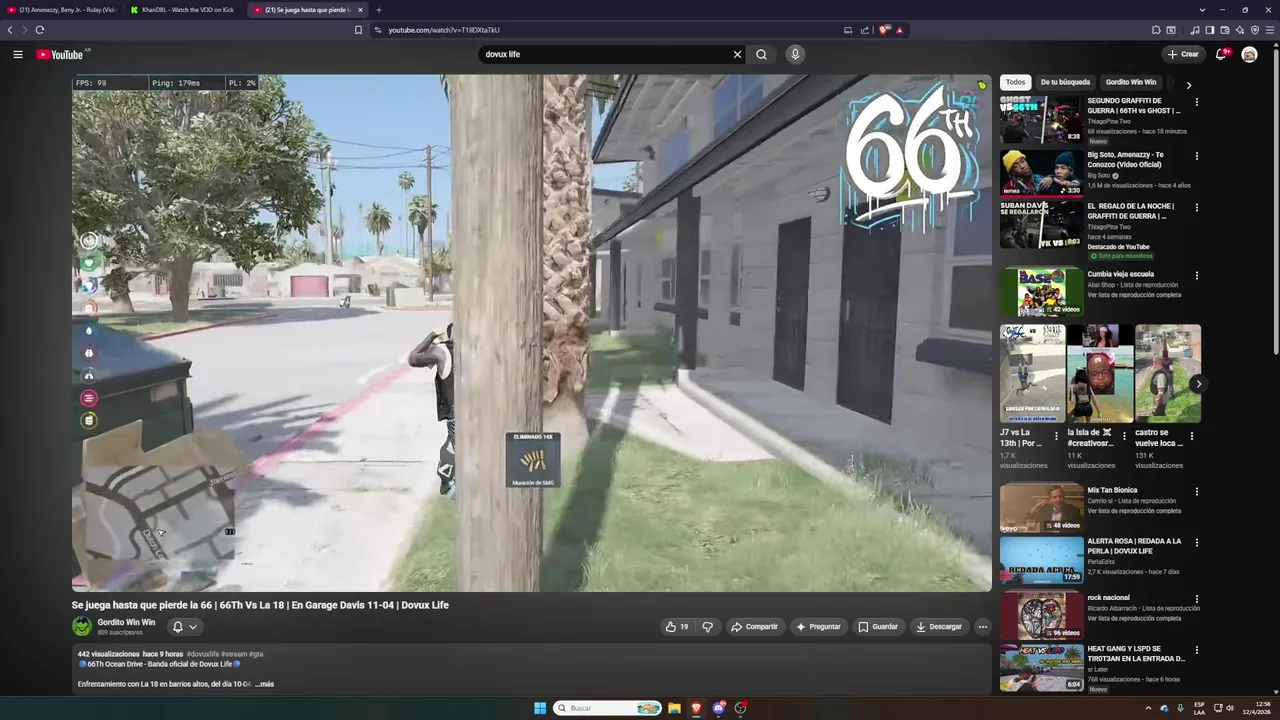Click the page vertical scrollbar
Viewport: 1280px width, 720px height.
[1276, 200]
